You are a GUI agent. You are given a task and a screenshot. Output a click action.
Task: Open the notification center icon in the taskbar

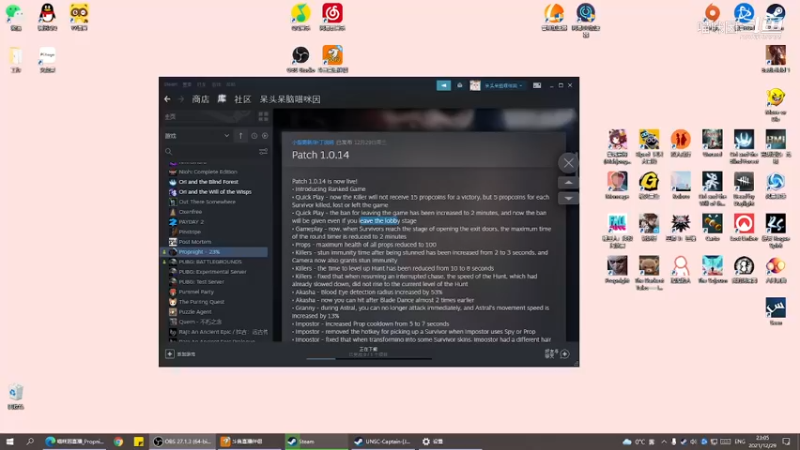786,442
